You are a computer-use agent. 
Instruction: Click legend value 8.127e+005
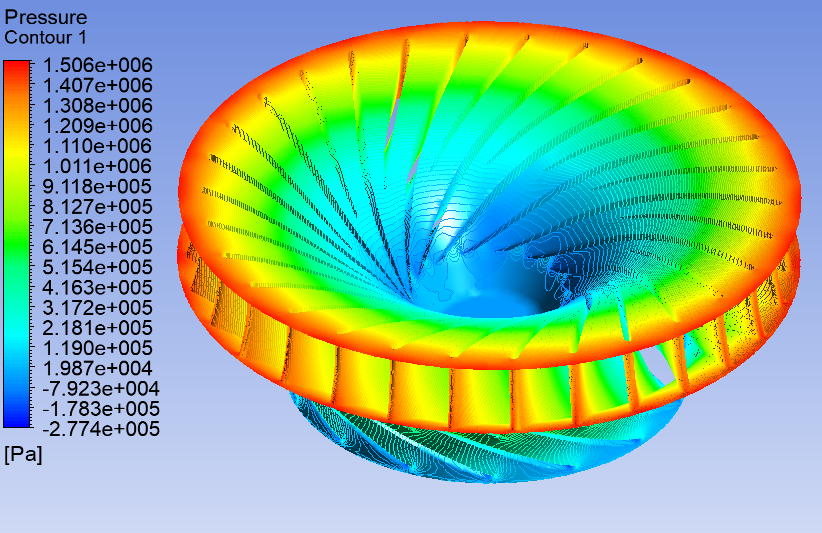click(98, 206)
